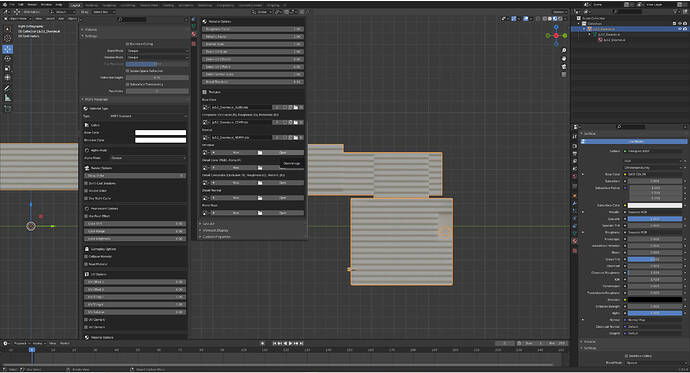Play the animation forward
This screenshot has width=690, height=373.
(290, 343)
